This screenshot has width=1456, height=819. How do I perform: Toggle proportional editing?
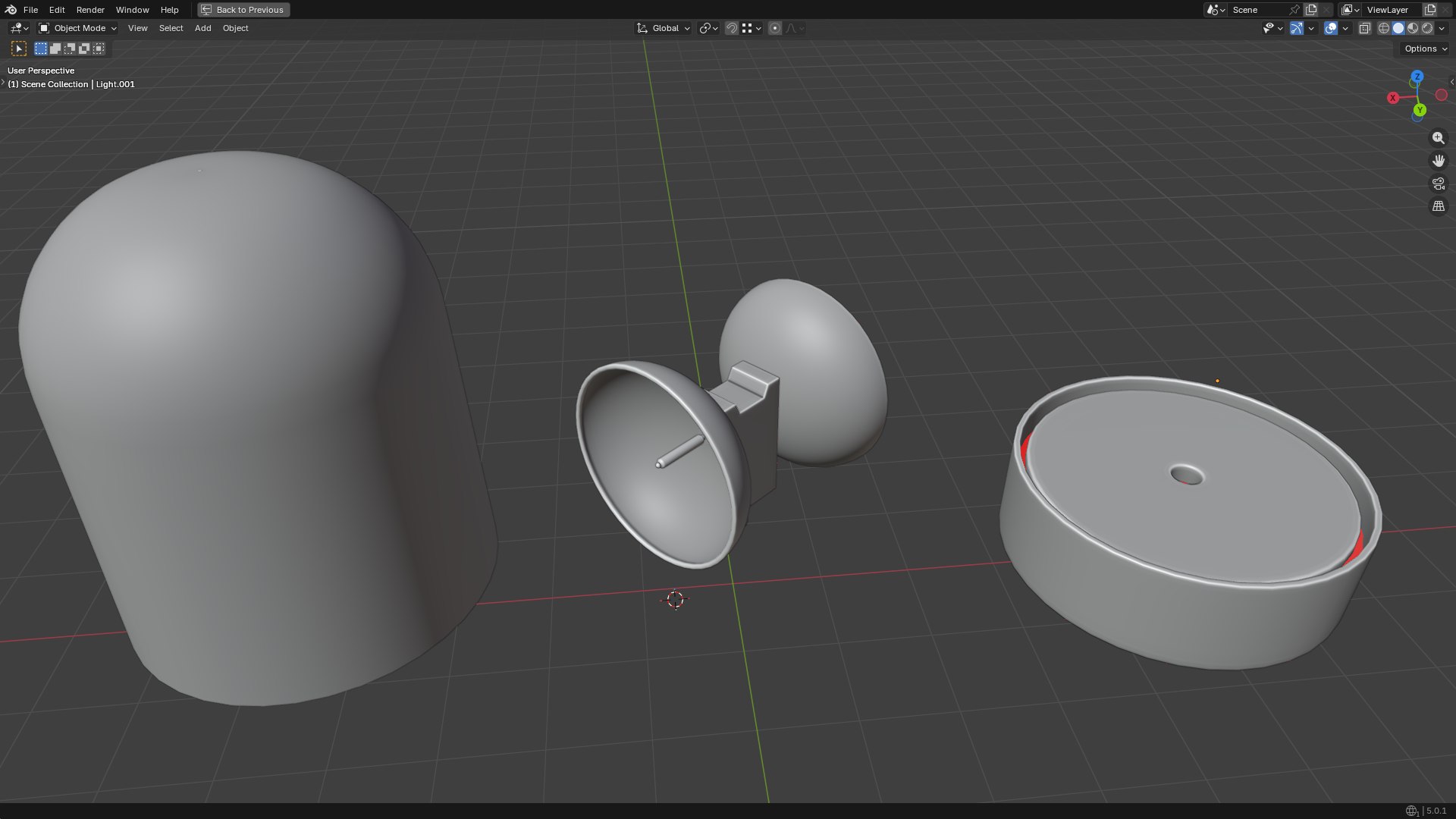coord(774,28)
